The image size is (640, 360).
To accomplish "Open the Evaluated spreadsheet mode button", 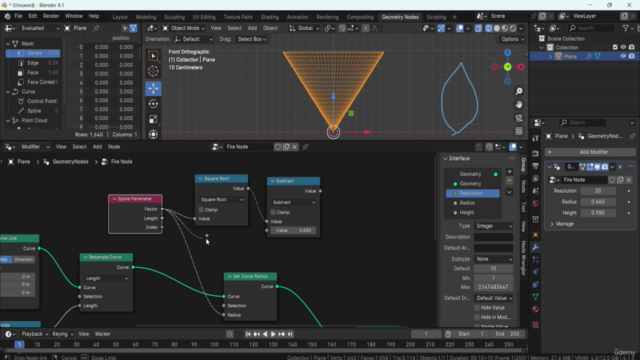I will pos(39,28).
